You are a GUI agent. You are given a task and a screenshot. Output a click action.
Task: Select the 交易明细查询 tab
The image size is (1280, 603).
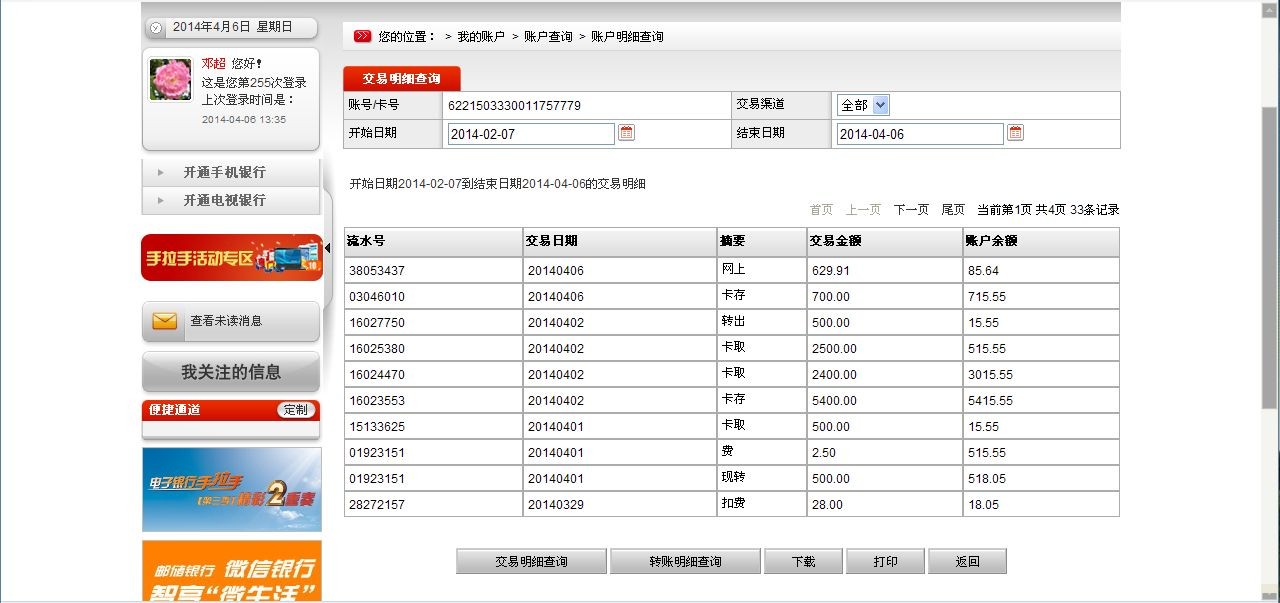pyautogui.click(x=401, y=78)
